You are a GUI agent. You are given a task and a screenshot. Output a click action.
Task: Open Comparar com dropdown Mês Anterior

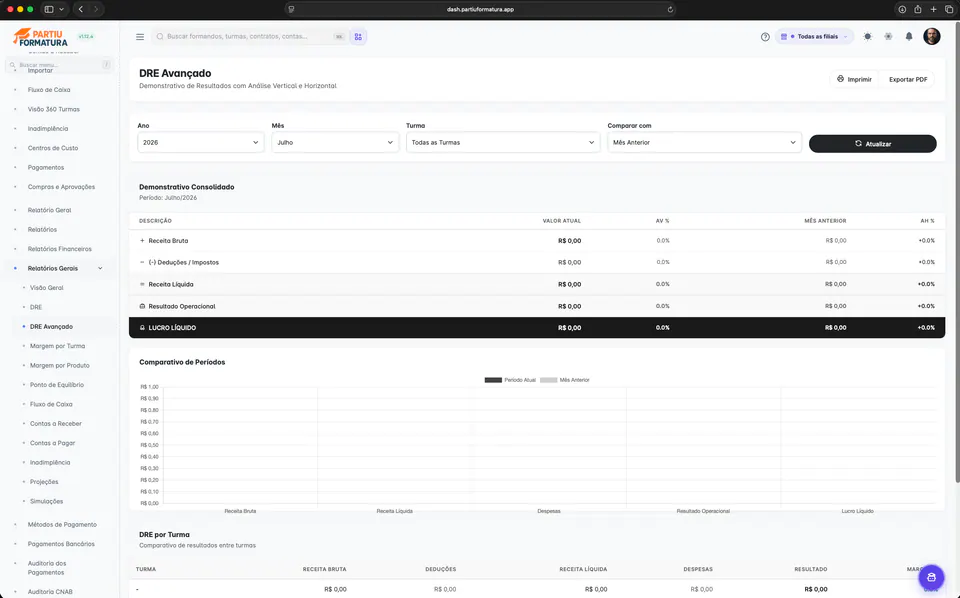pyautogui.click(x=704, y=143)
